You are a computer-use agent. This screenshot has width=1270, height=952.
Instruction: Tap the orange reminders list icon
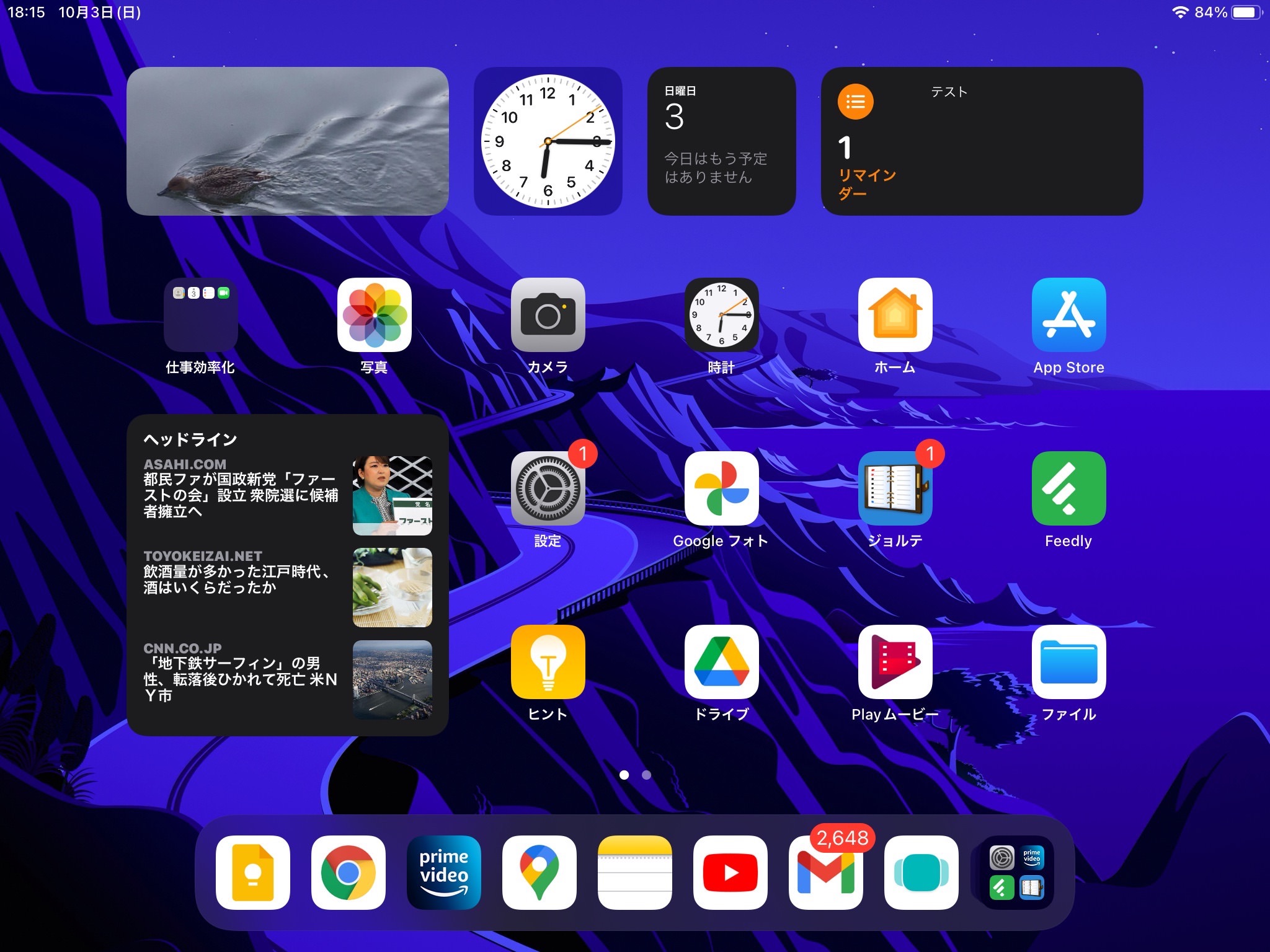click(x=855, y=102)
